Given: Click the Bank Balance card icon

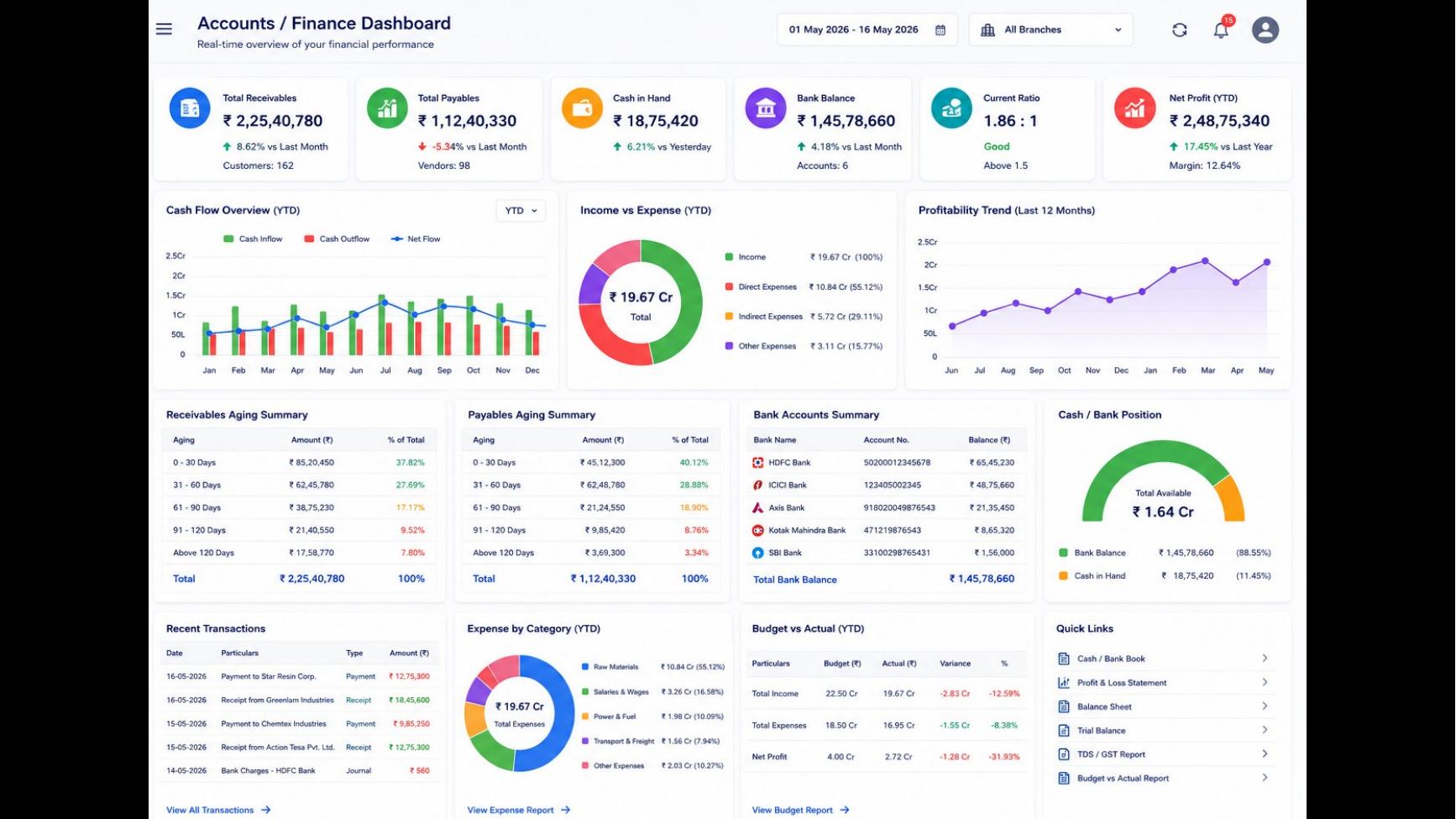Looking at the screenshot, I should 765,108.
